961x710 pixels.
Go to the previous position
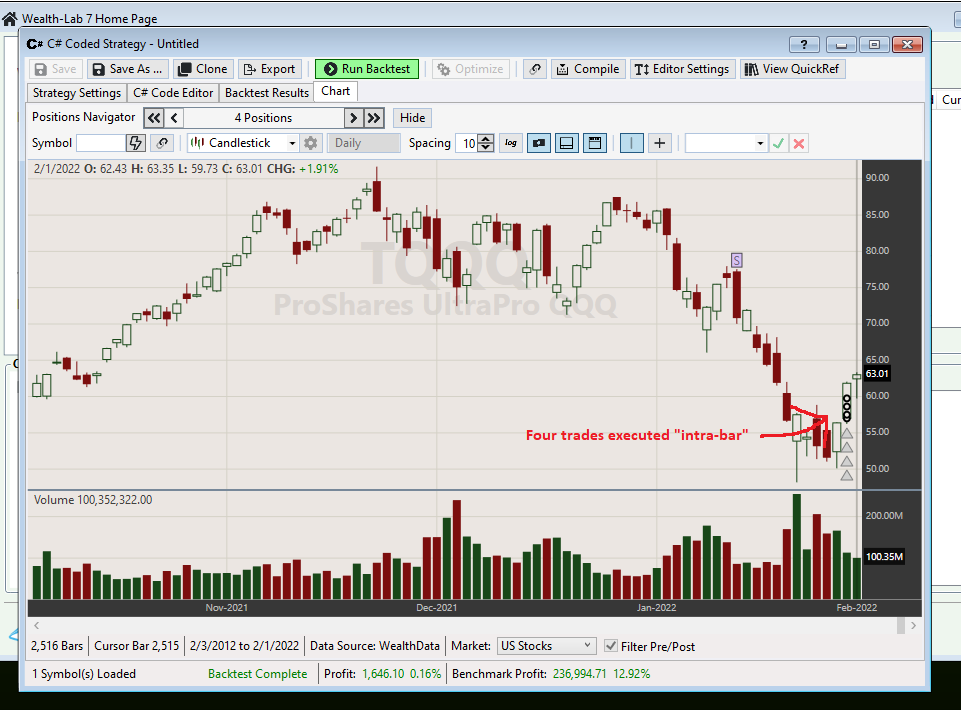tap(174, 118)
